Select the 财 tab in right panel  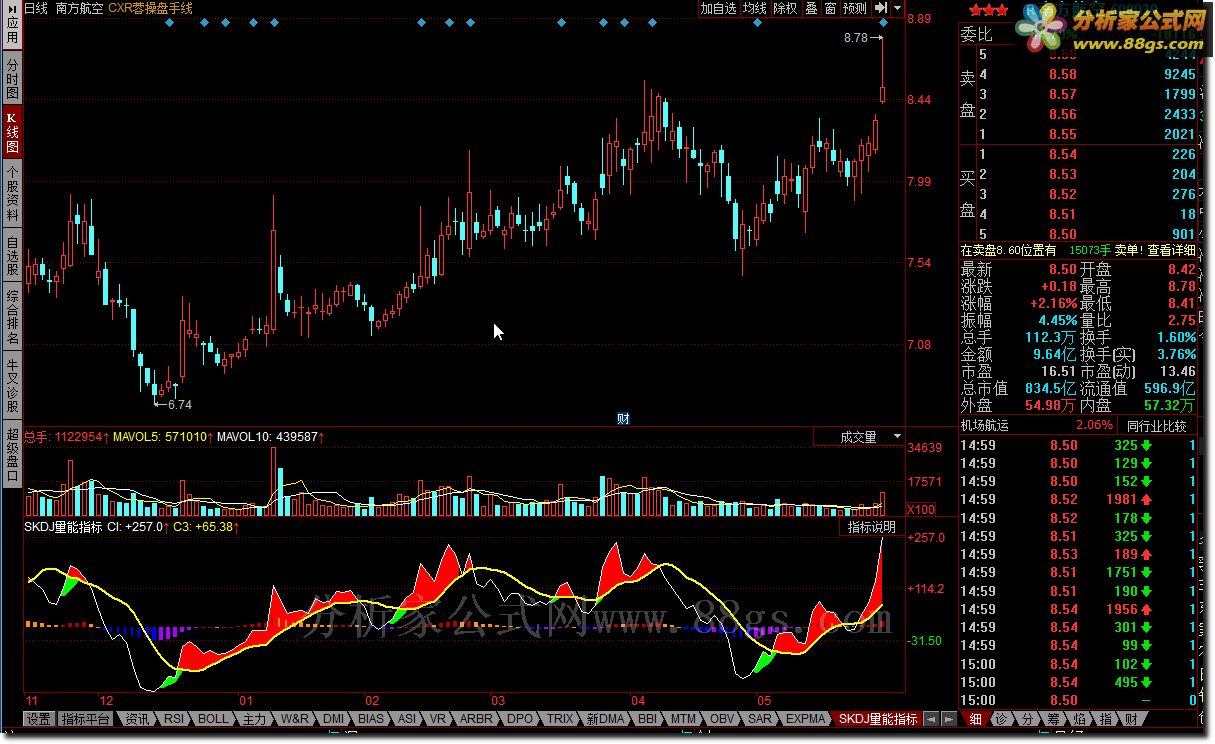tap(1131, 719)
